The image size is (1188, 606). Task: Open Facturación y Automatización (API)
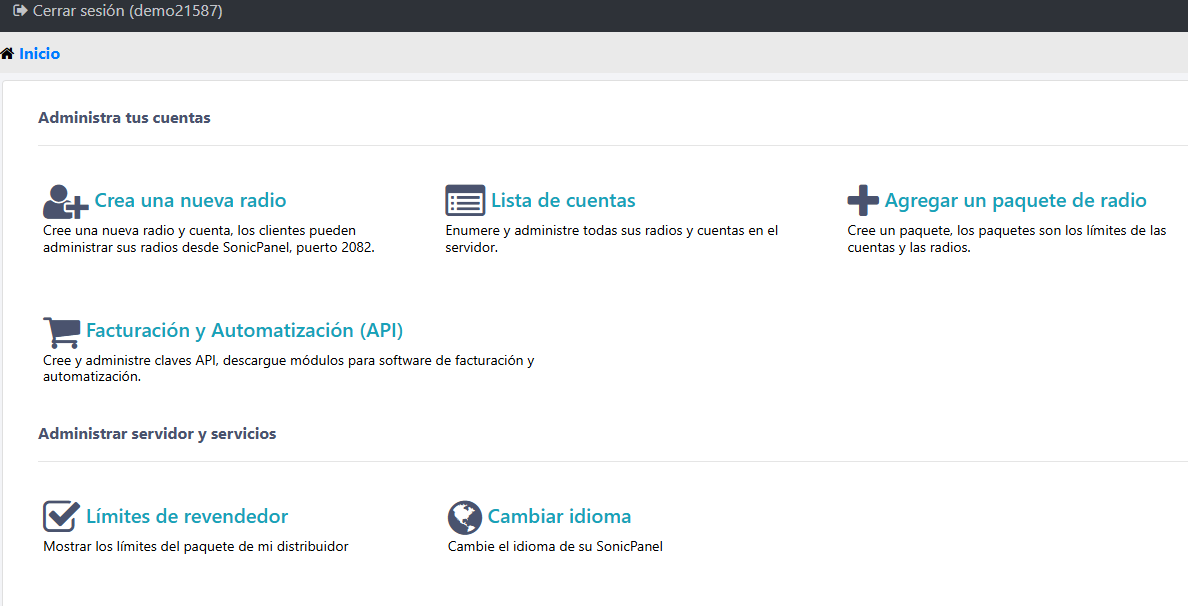(x=244, y=330)
